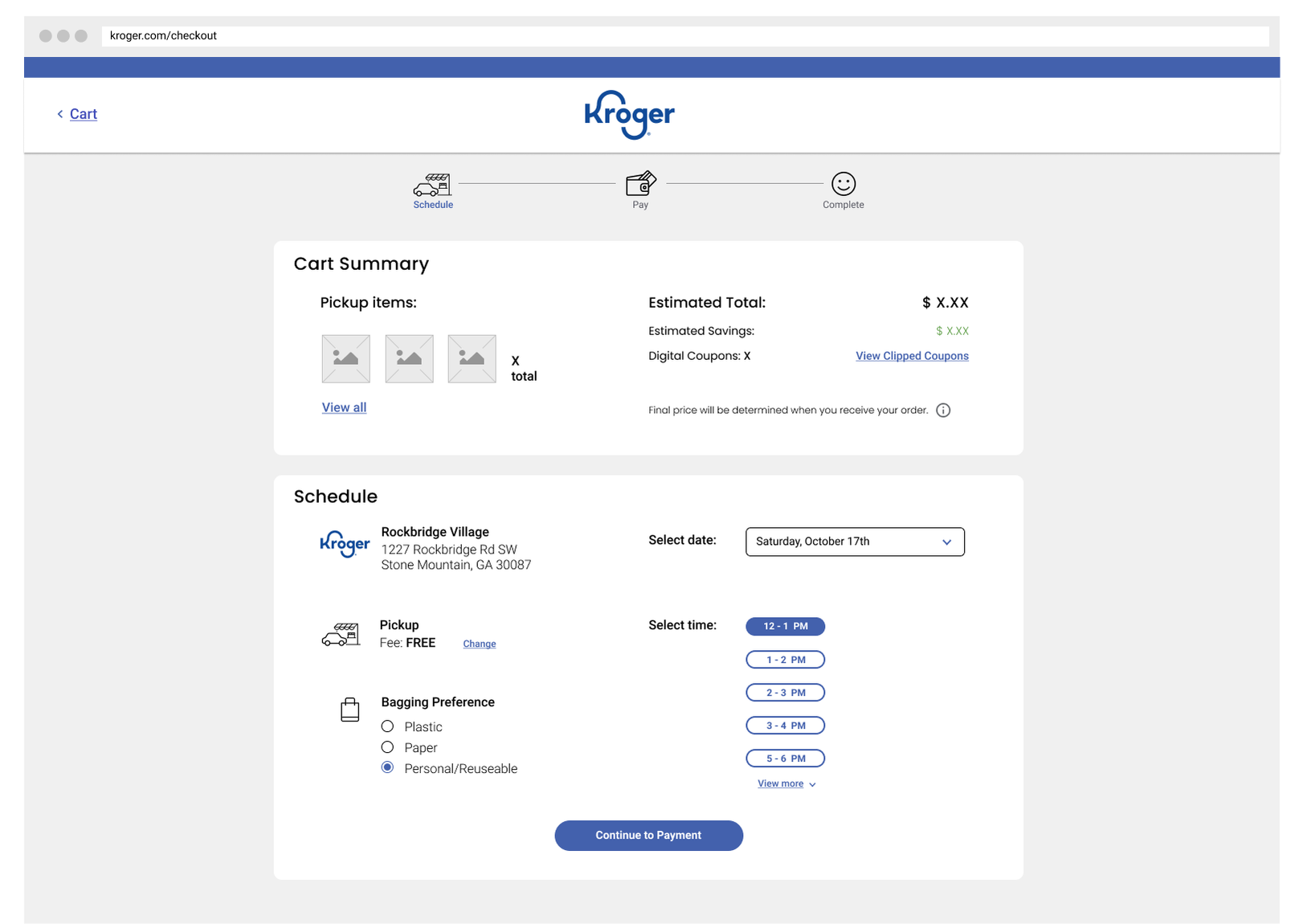Screen dimensions: 1303x924
Task: Click the Fee: FREE text
Action: [x=408, y=643]
